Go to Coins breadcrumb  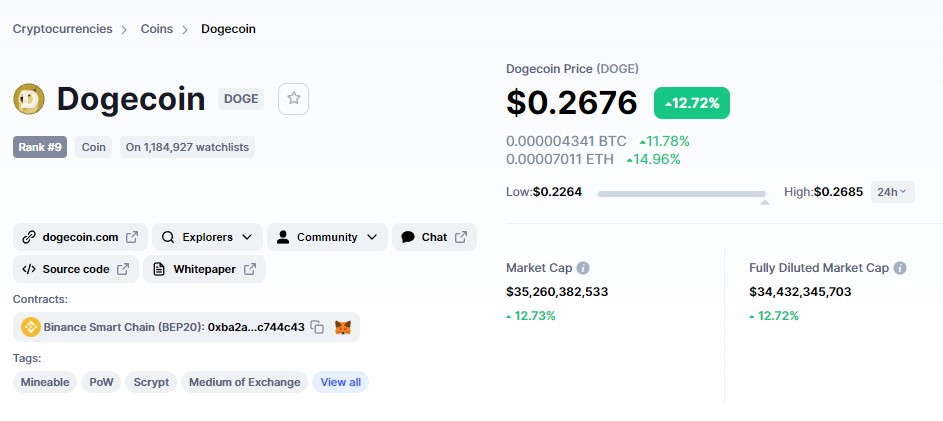pos(157,29)
